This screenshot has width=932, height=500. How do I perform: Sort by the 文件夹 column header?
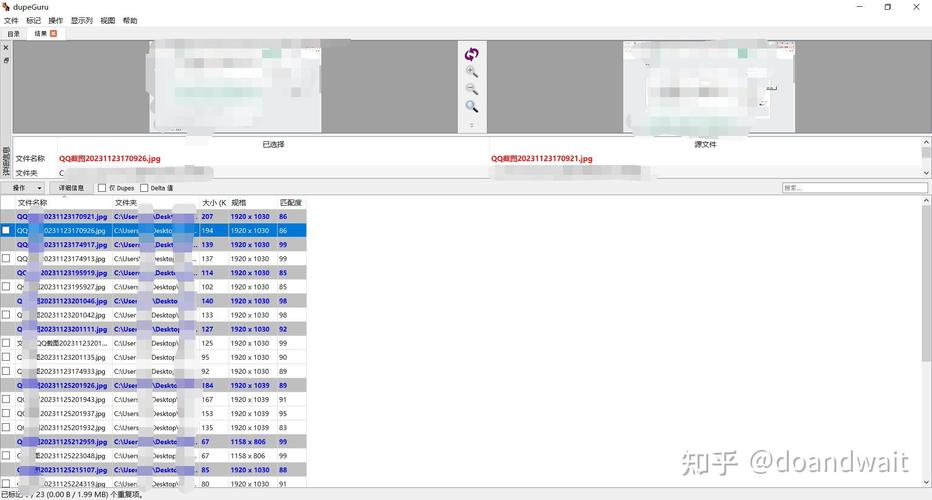tap(156, 203)
